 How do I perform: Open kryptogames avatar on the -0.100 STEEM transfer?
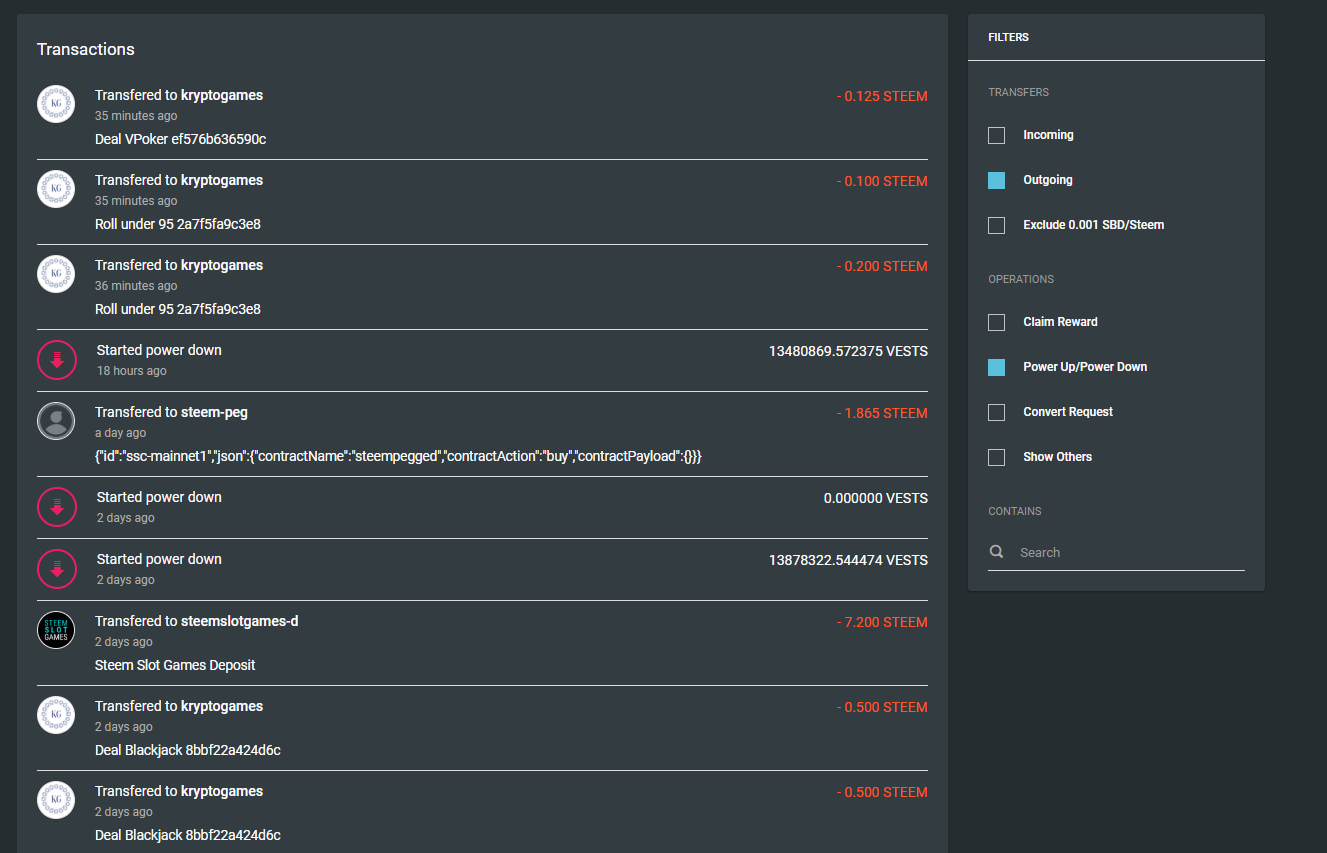[x=56, y=189]
